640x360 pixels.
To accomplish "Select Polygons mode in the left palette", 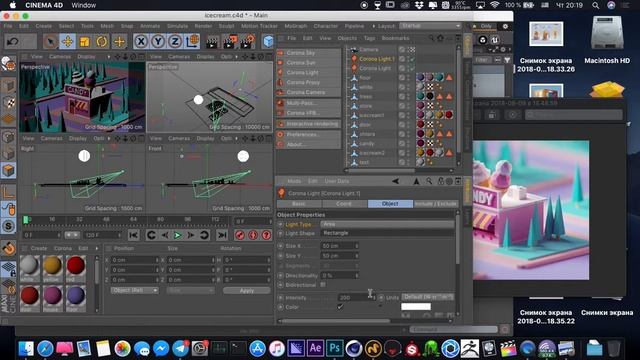I will tap(9, 171).
